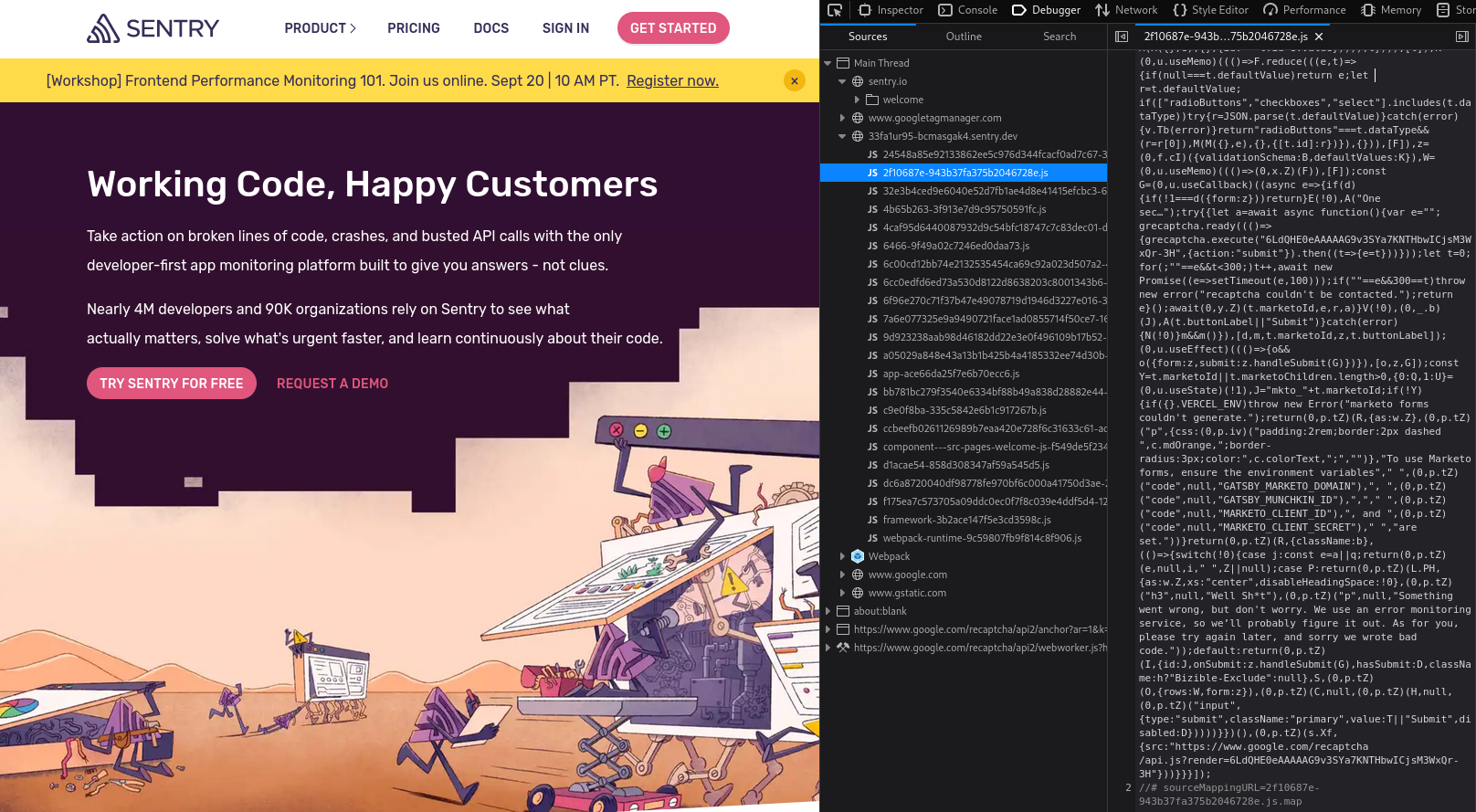The width and height of the screenshot is (1476, 812).
Task: Go to the PRICING page
Action: pyautogui.click(x=414, y=28)
